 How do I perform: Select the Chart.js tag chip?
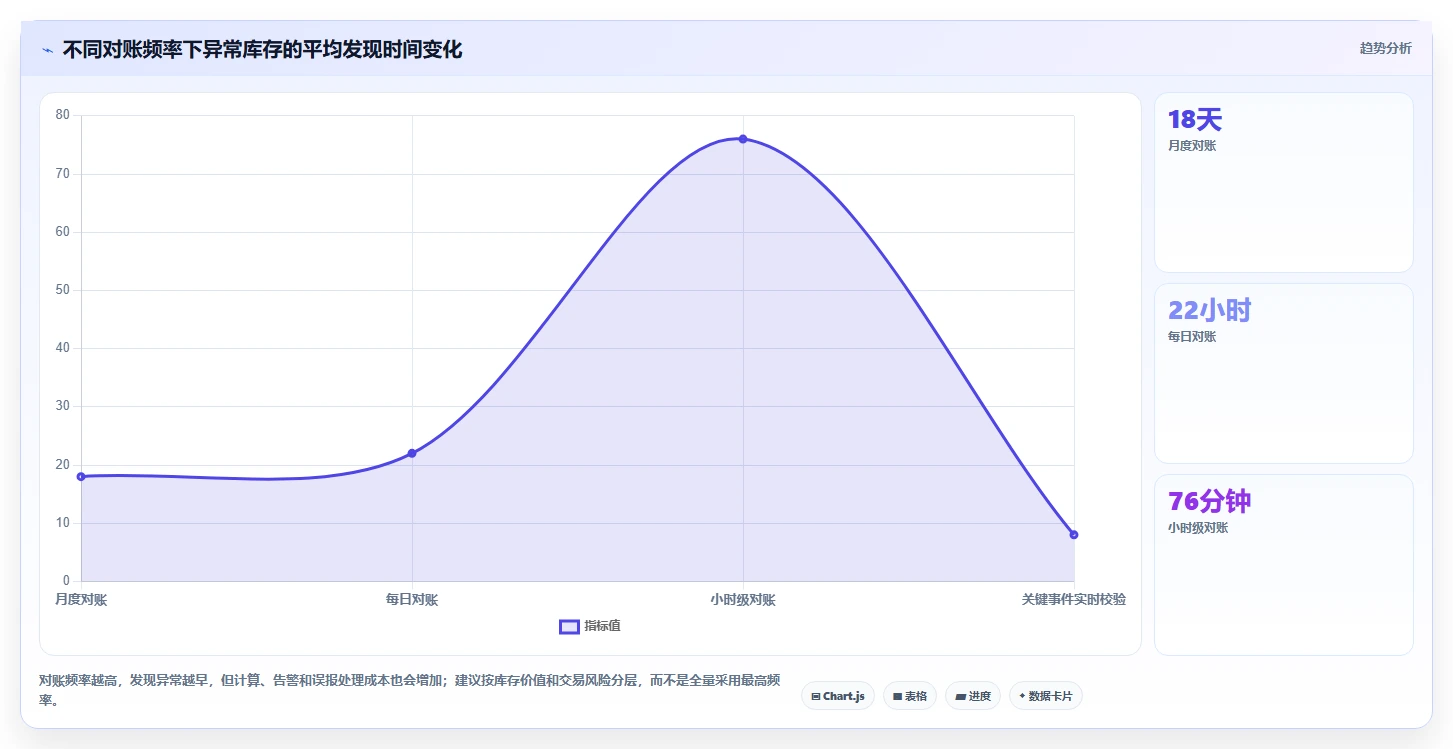point(838,696)
